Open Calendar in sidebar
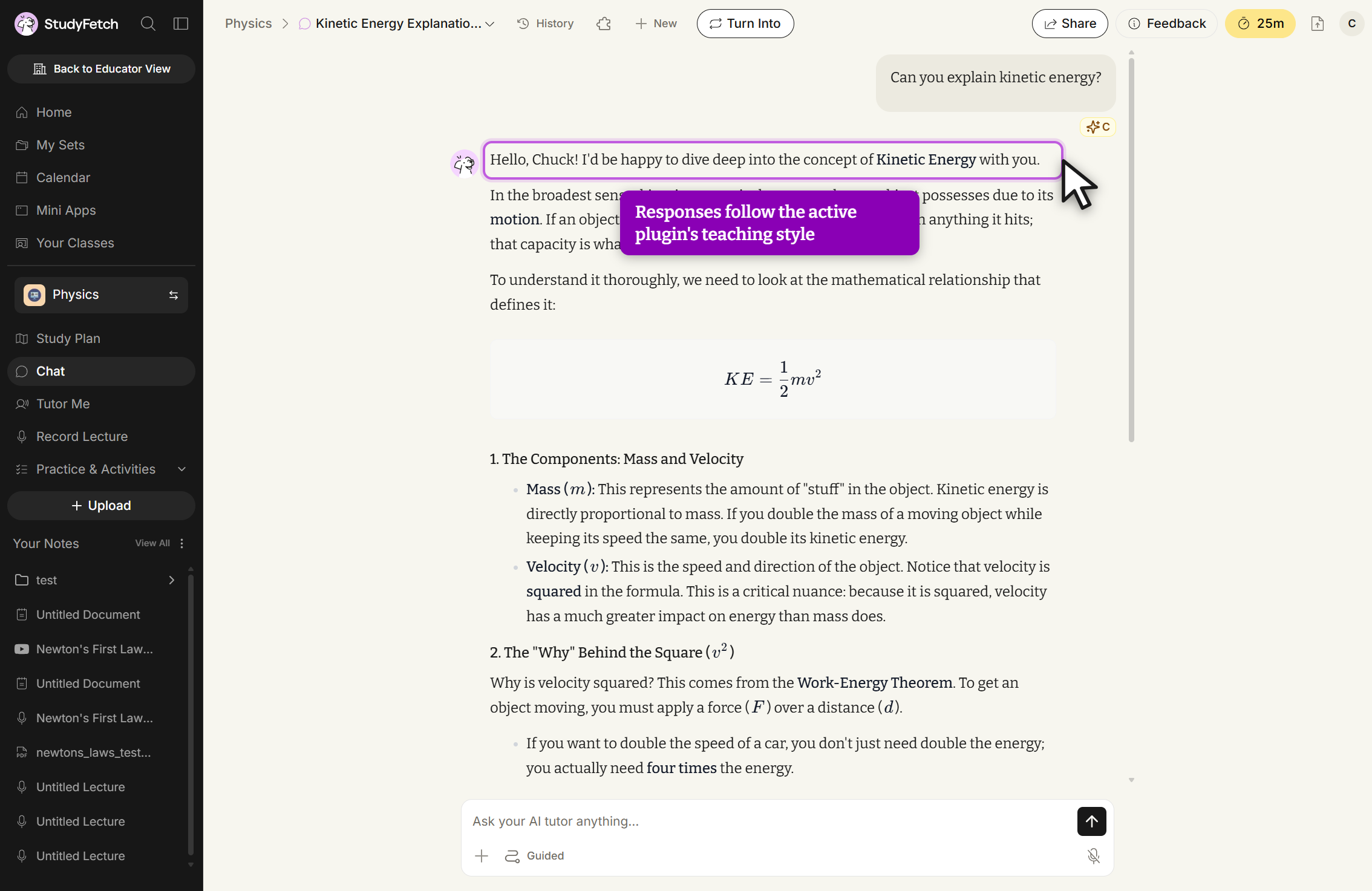 coord(101,178)
